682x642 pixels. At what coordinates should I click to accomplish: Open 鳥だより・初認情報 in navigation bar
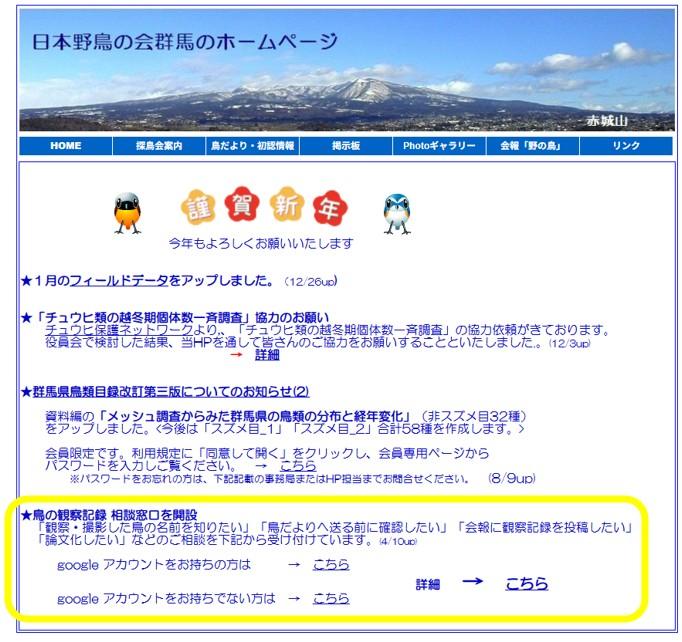coord(252,146)
